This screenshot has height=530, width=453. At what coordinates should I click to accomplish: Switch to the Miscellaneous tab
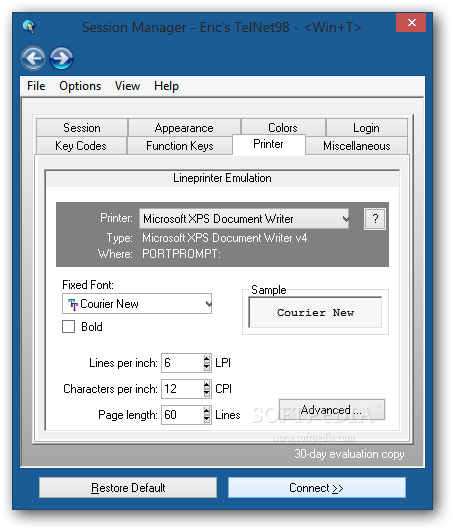pos(357,146)
